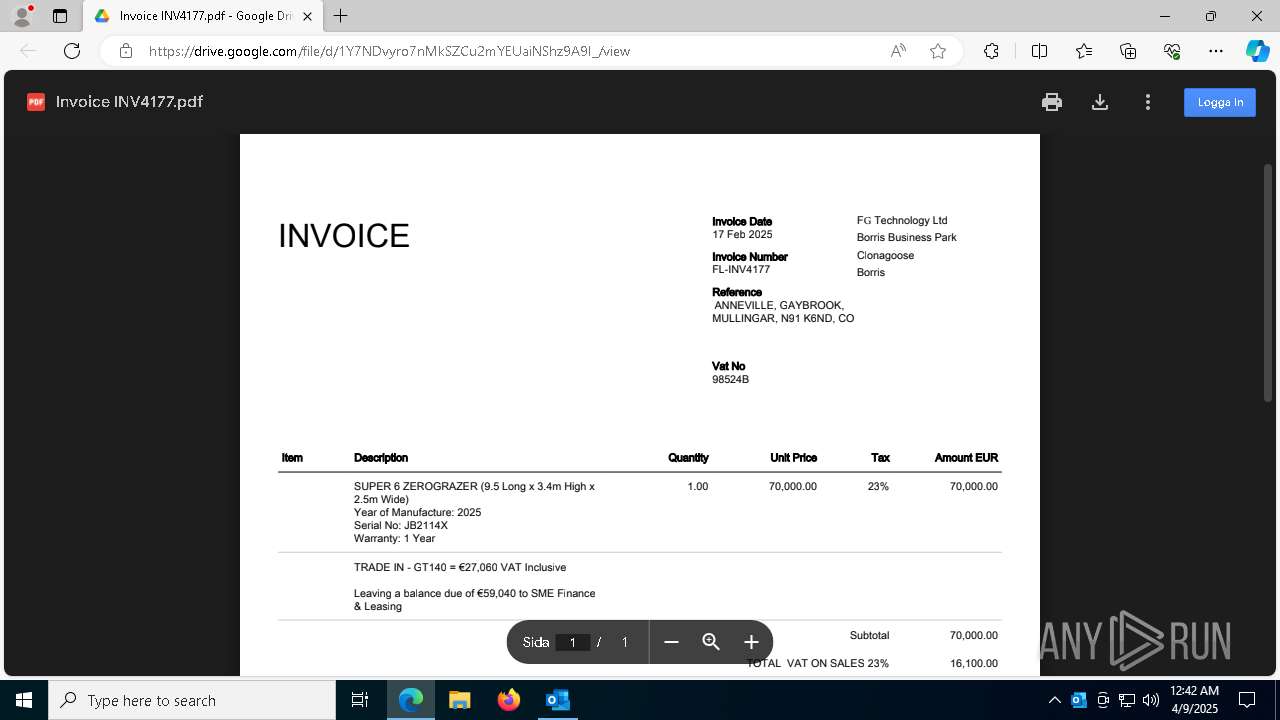Click the Vat No value 98524B
The width and height of the screenshot is (1280, 720).
pos(730,379)
